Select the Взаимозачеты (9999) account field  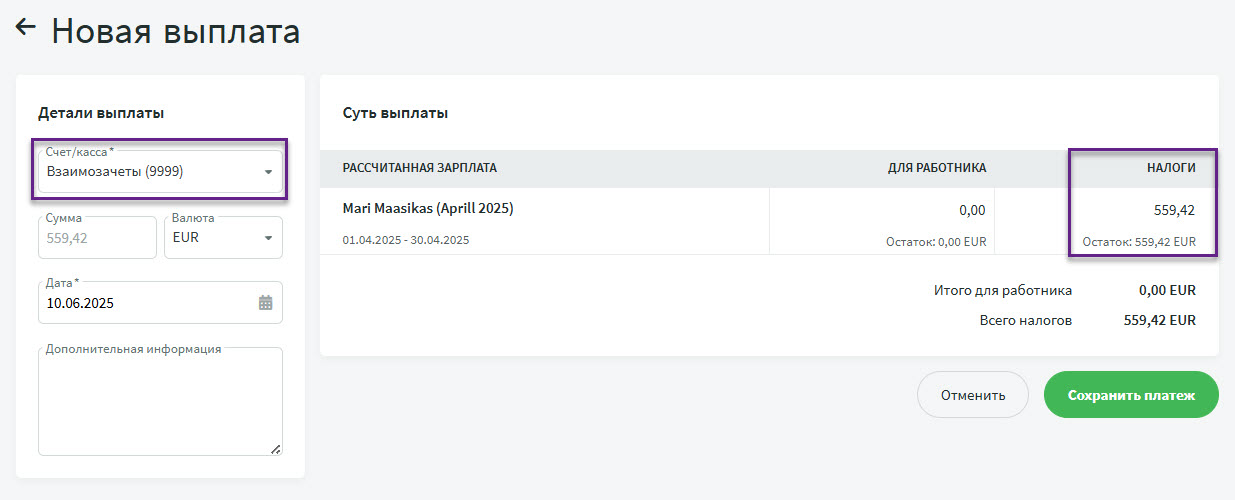(160, 171)
